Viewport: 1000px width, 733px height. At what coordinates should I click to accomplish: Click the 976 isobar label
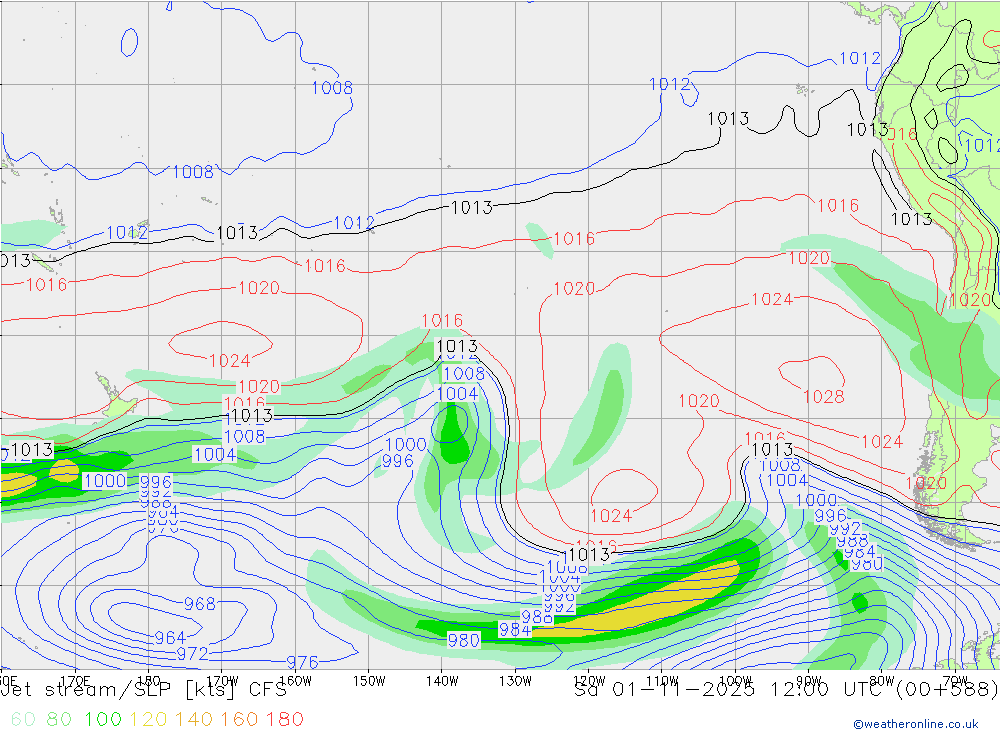(x=302, y=663)
